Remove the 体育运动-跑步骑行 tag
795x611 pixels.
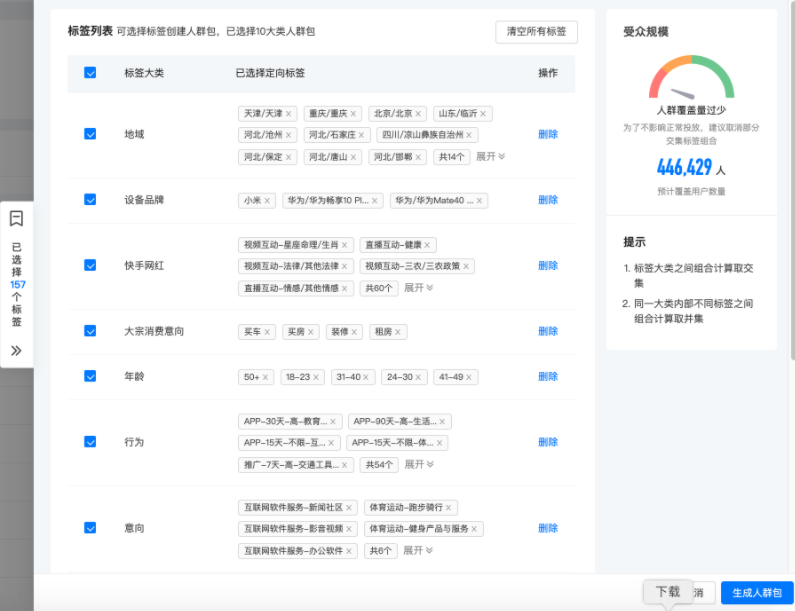448,508
